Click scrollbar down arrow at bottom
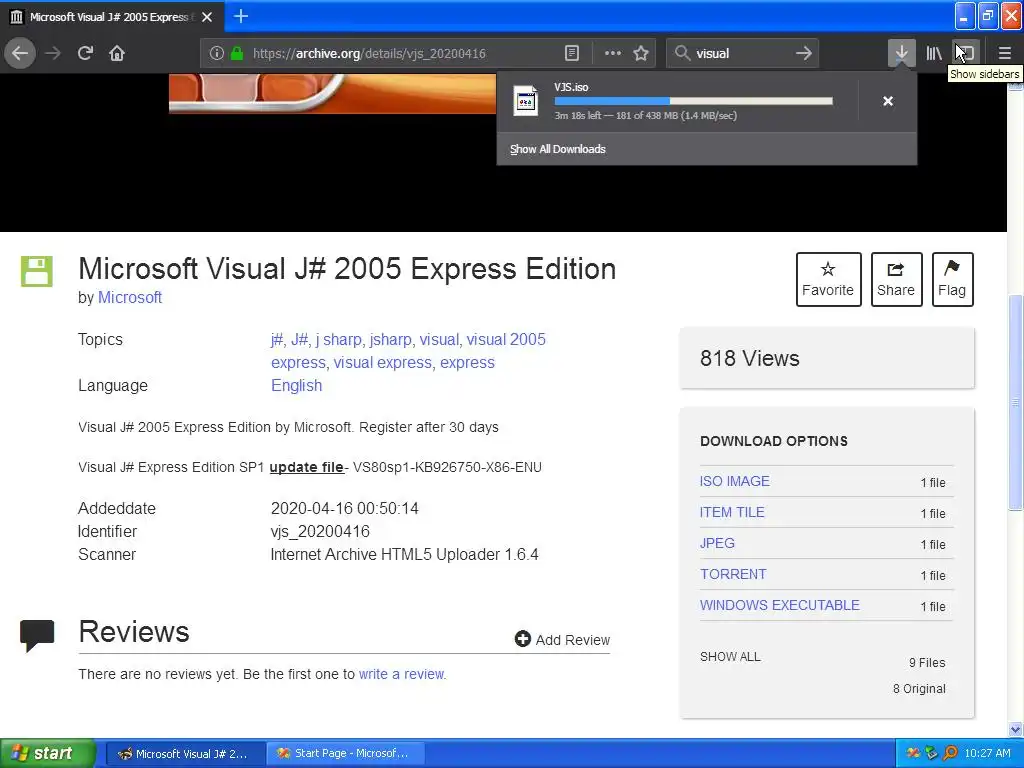The width and height of the screenshot is (1024, 768). point(1016,729)
